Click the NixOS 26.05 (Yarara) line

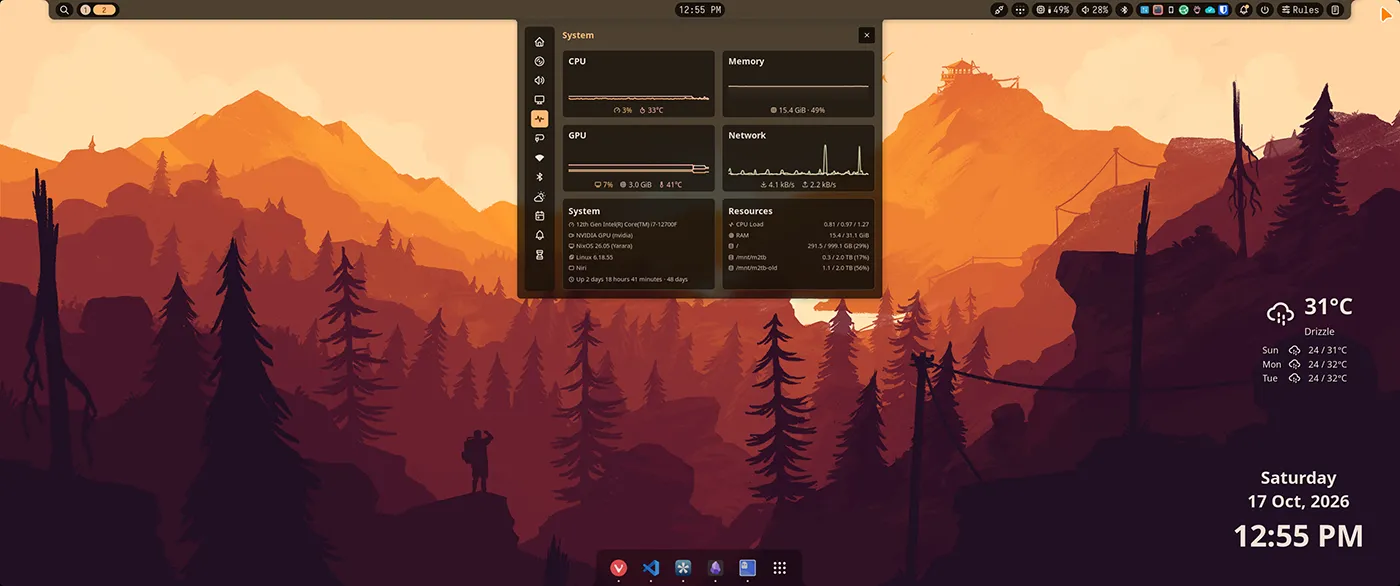point(601,246)
